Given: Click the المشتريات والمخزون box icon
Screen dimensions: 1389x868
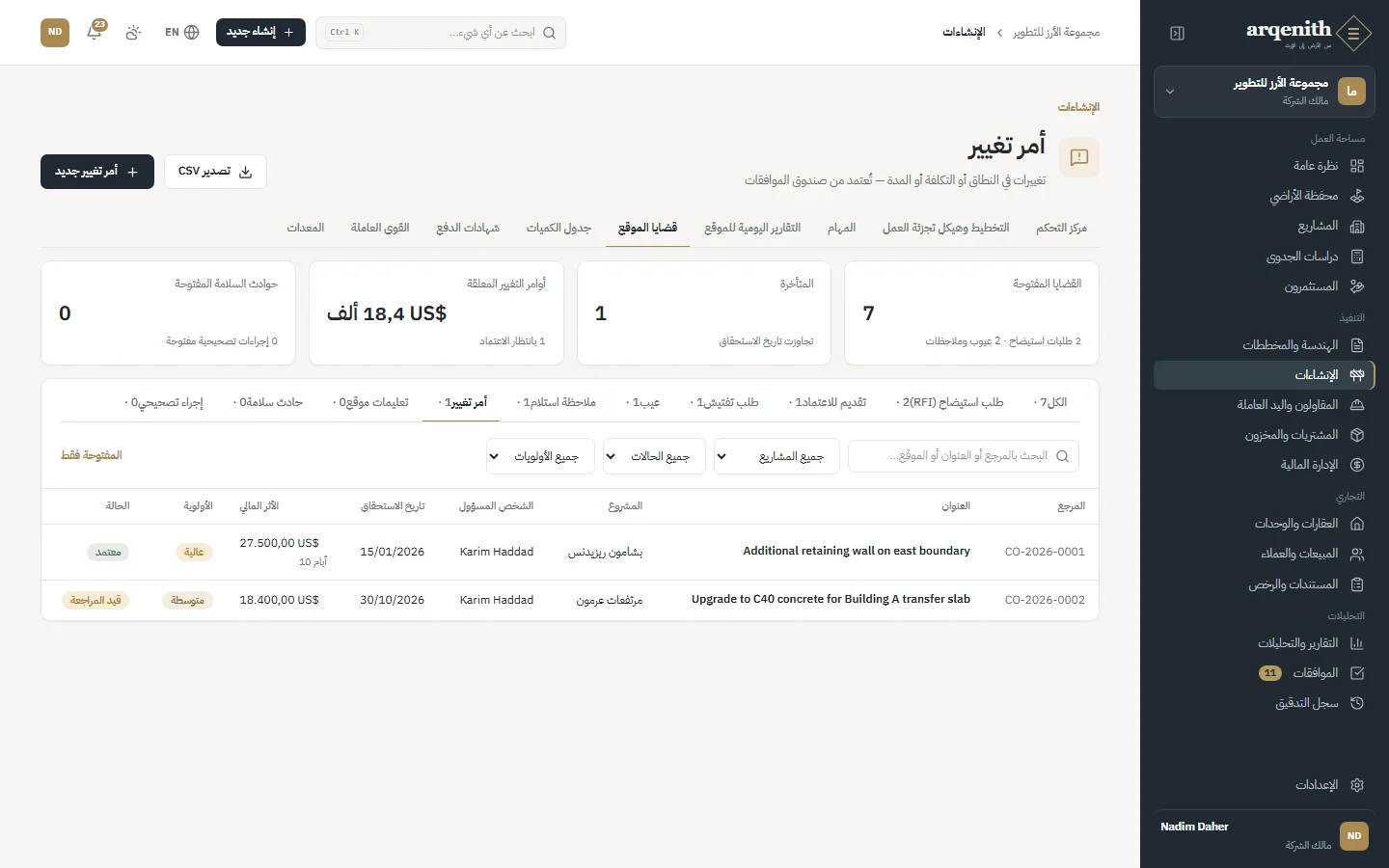Looking at the screenshot, I should point(1357,435).
